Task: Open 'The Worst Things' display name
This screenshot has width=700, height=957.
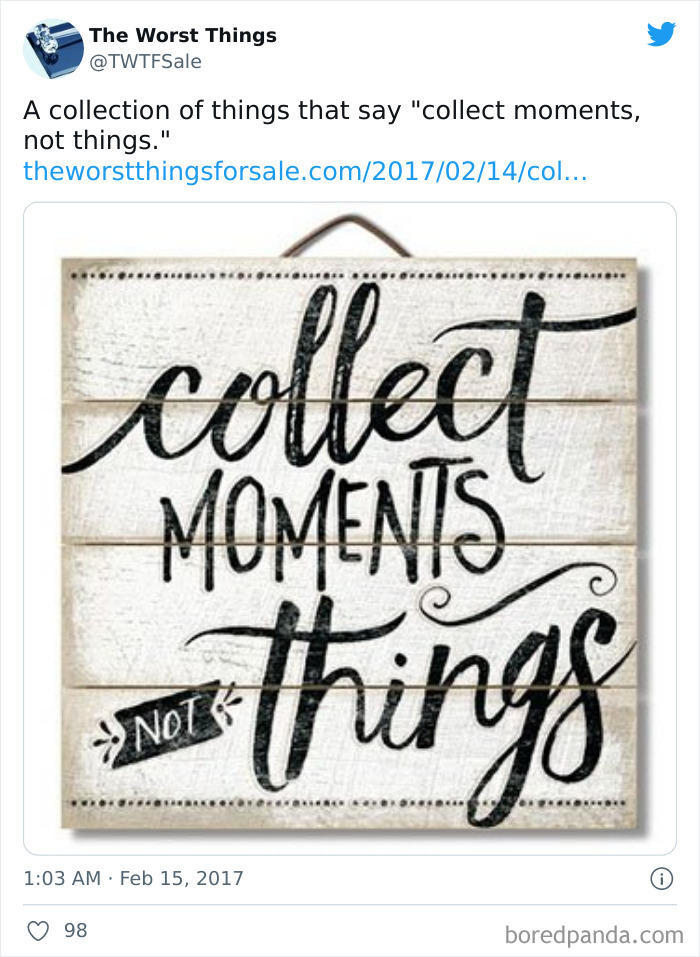Action: tap(183, 36)
